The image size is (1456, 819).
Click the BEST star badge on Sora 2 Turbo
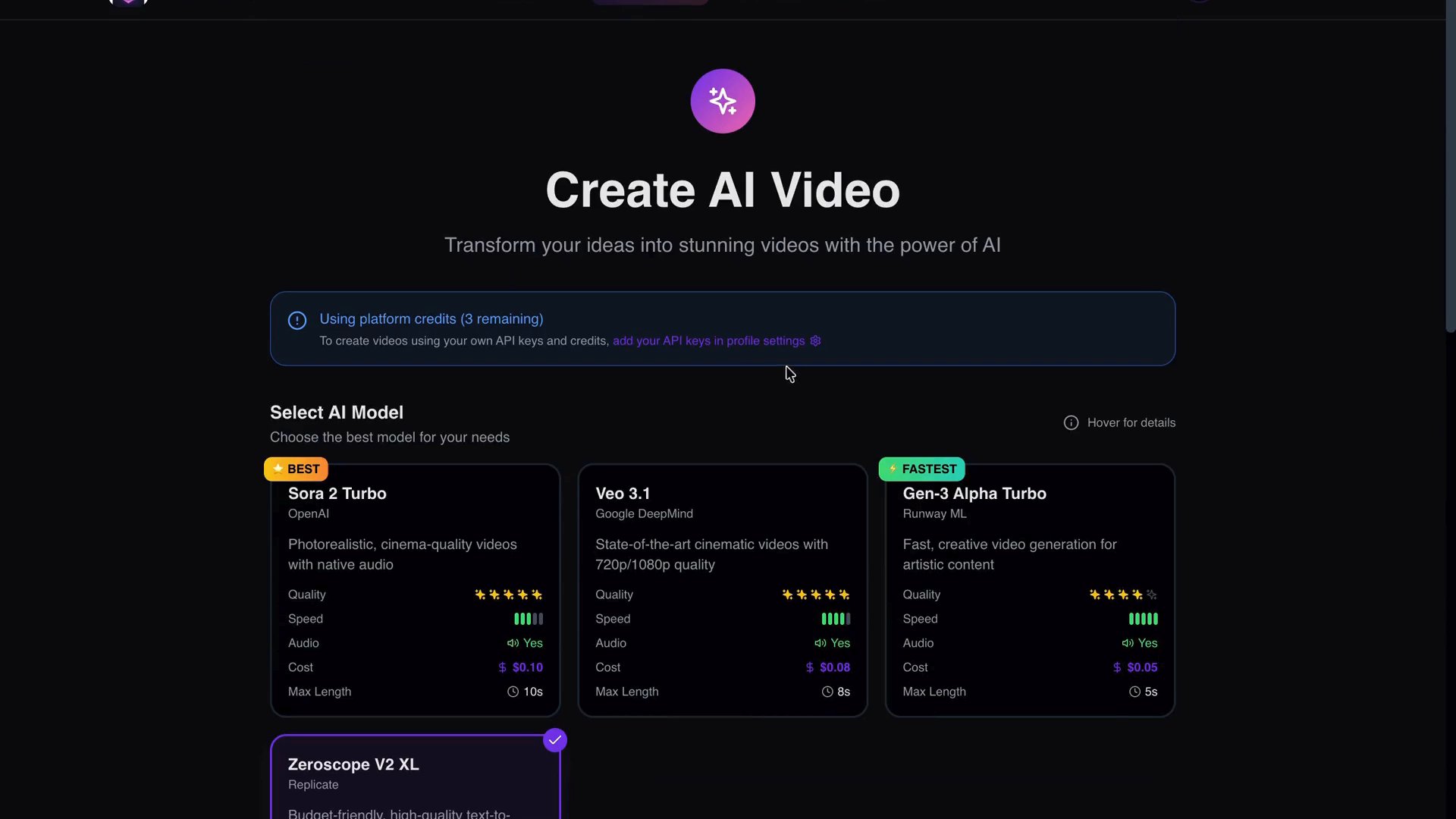pos(296,469)
